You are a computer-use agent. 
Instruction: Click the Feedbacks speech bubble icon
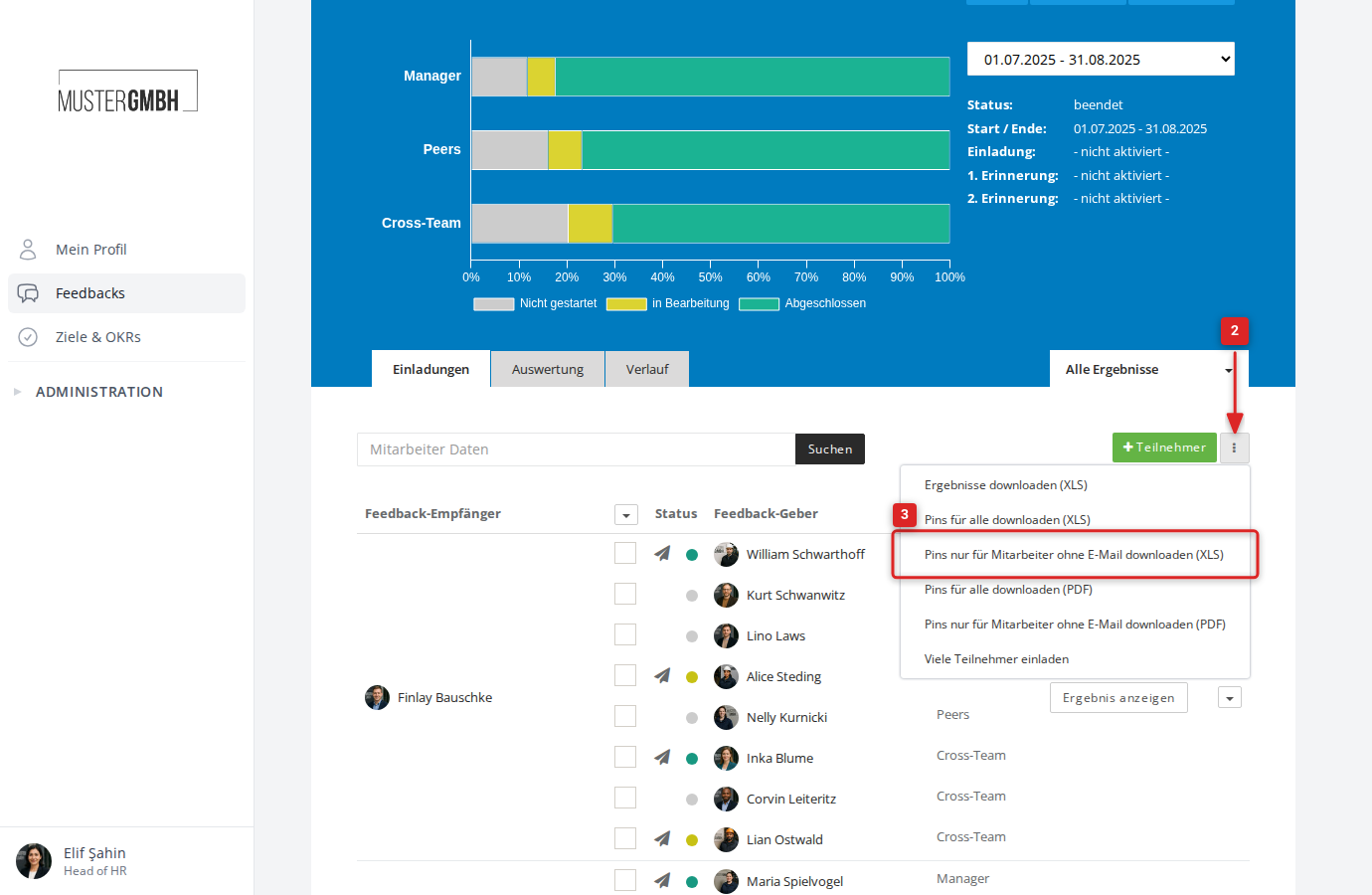tap(28, 293)
